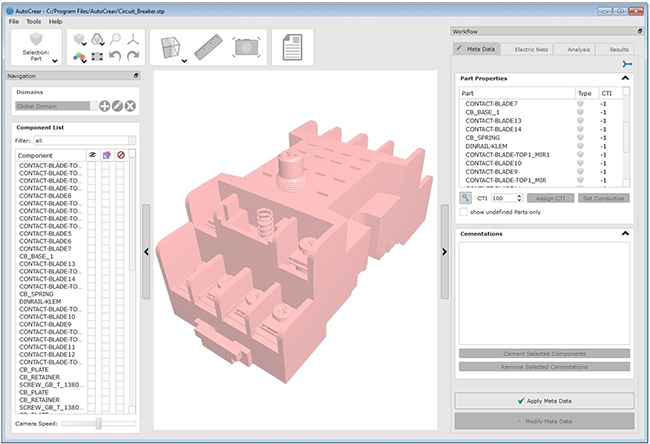This screenshot has width=650, height=444.
Task: Select the Meta Data tab
Action: coord(477,49)
